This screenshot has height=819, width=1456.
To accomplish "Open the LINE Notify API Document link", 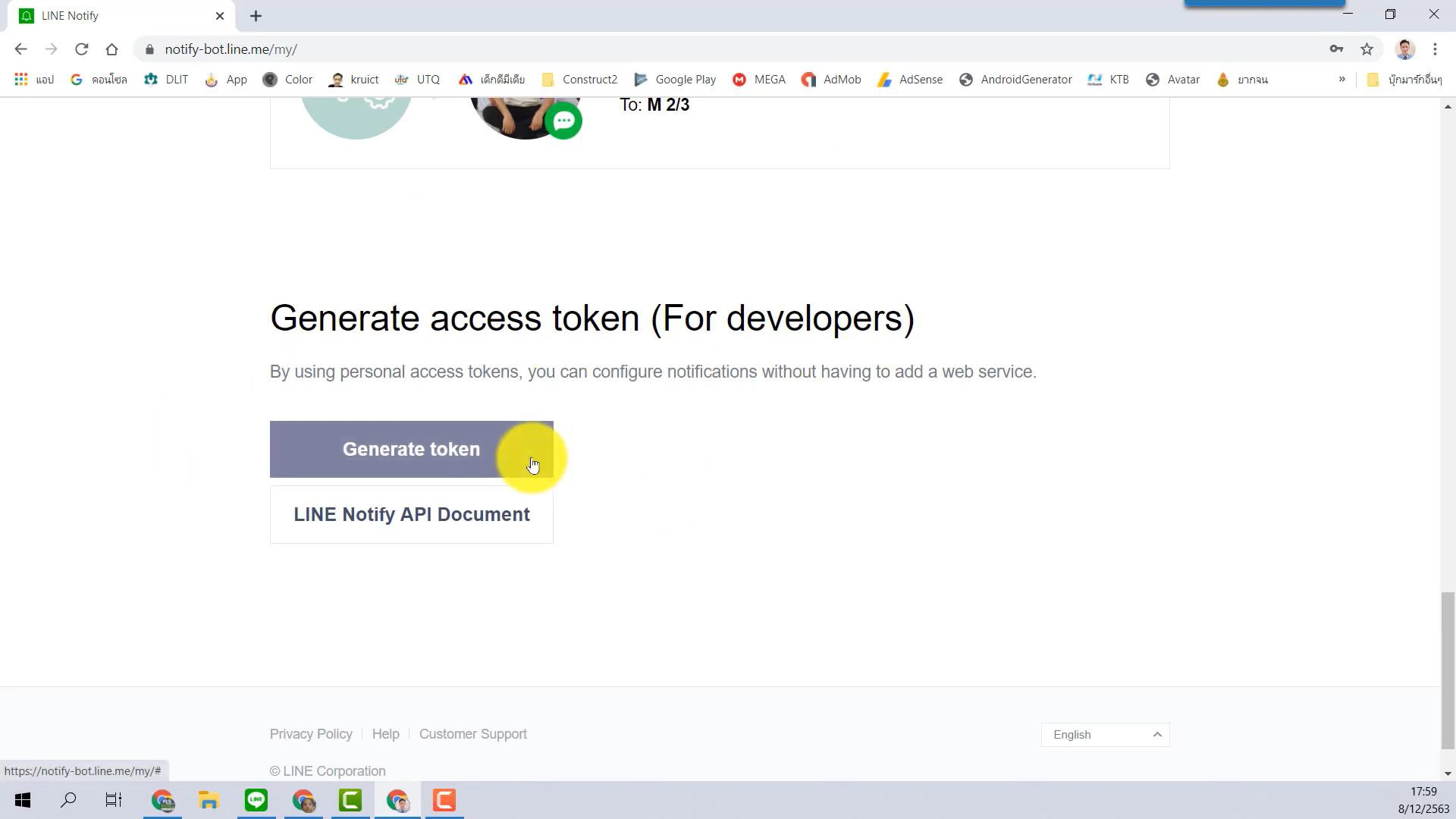I will pos(411,514).
